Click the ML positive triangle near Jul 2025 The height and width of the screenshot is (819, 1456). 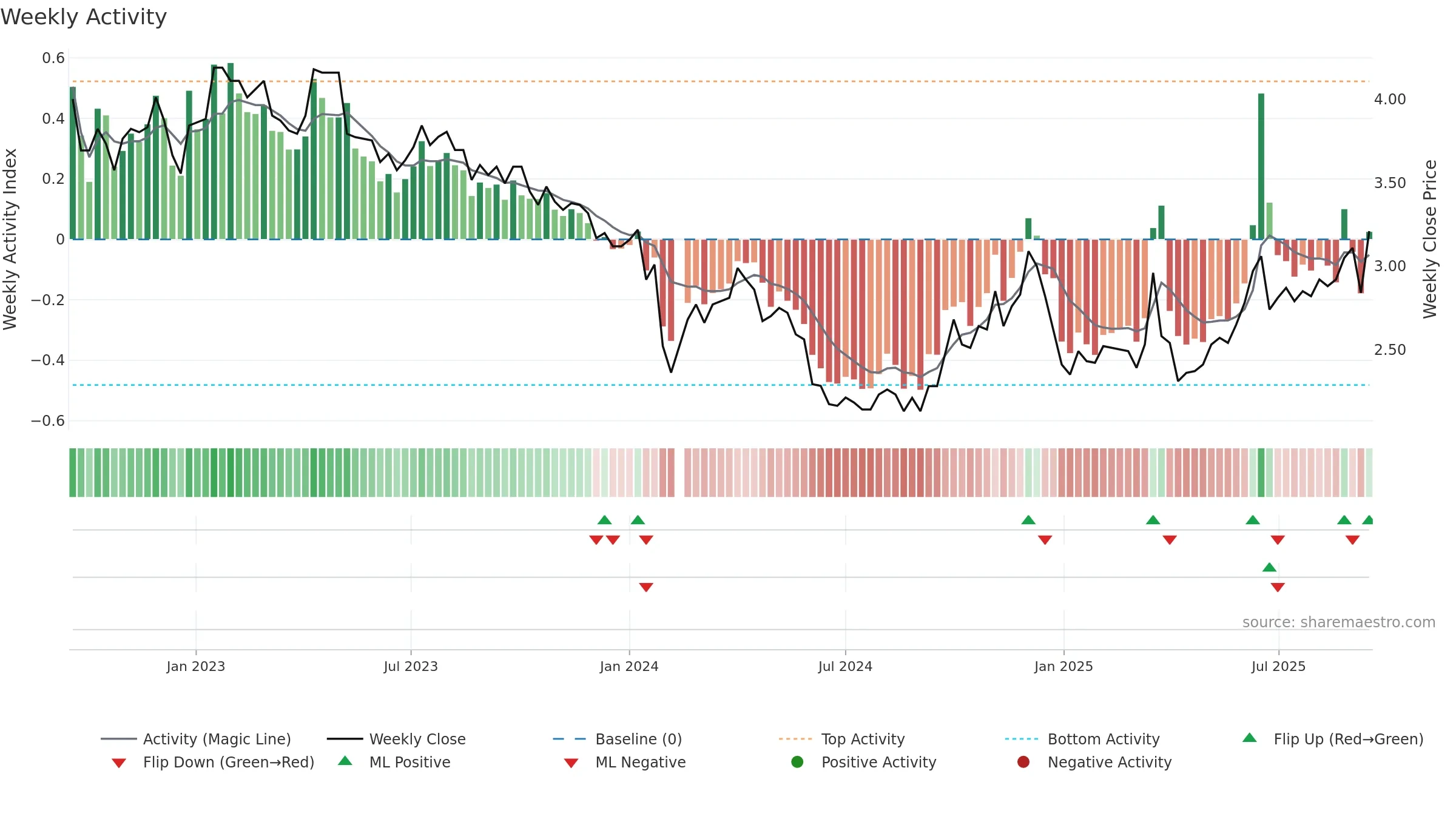[1269, 567]
